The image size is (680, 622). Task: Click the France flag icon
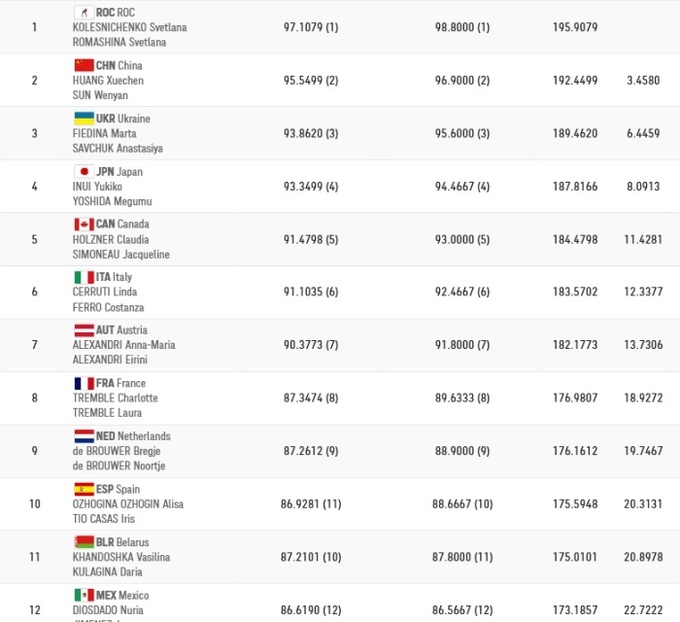[x=84, y=383]
